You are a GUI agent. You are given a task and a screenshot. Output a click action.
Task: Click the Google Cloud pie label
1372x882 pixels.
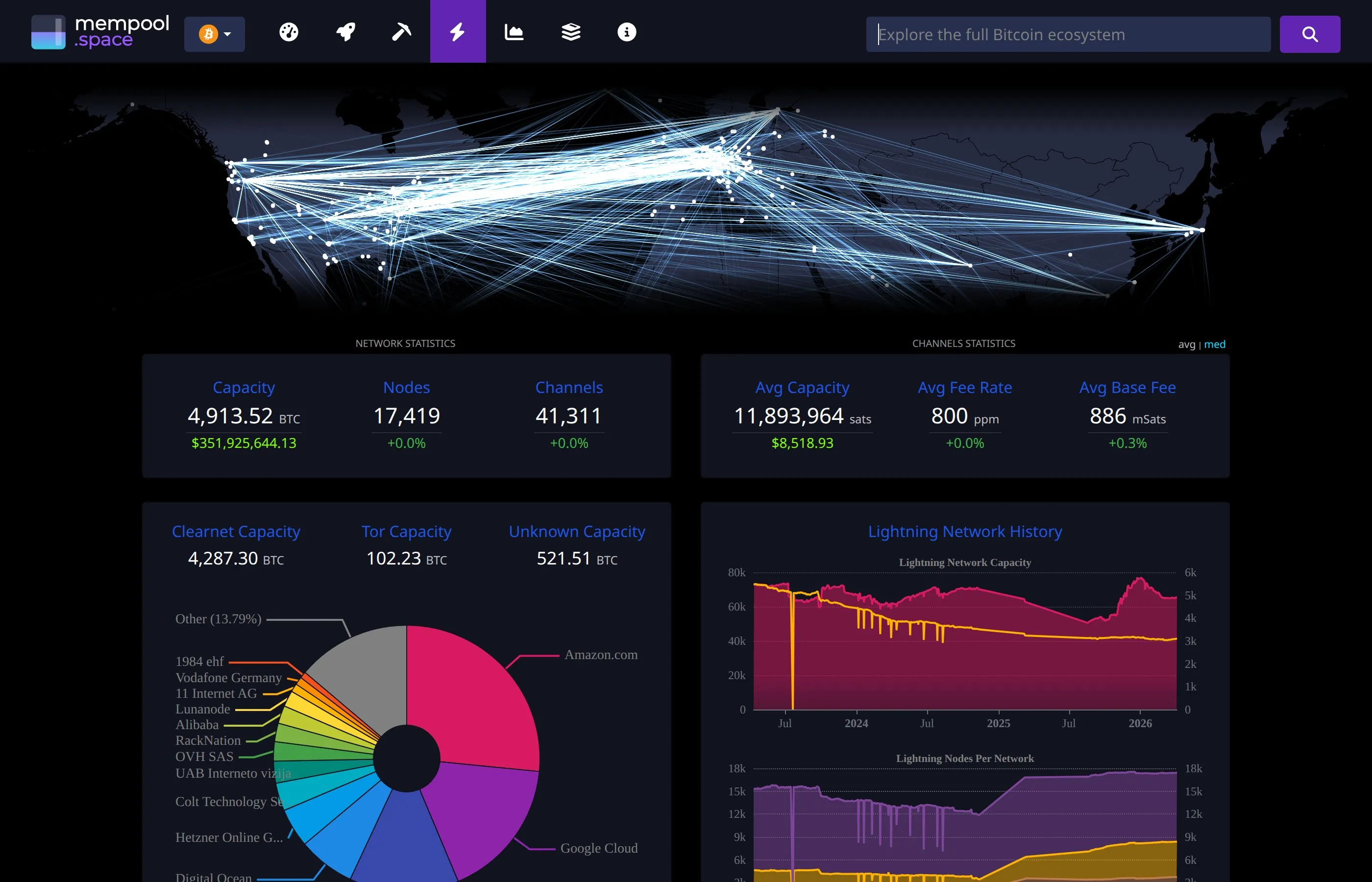tap(599, 848)
